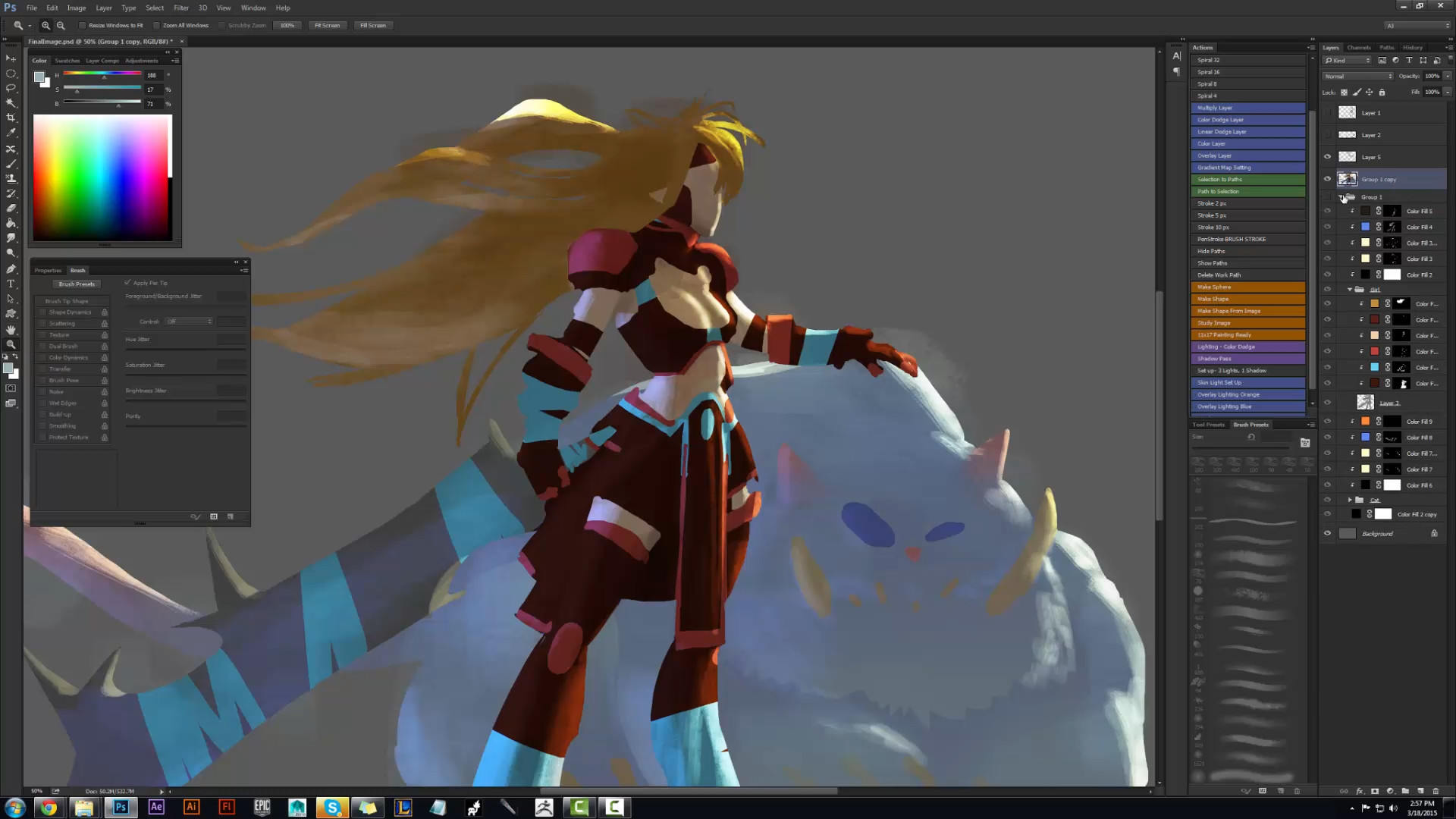
Task: Click the Zoom In icon in options bar
Action: click(45, 25)
